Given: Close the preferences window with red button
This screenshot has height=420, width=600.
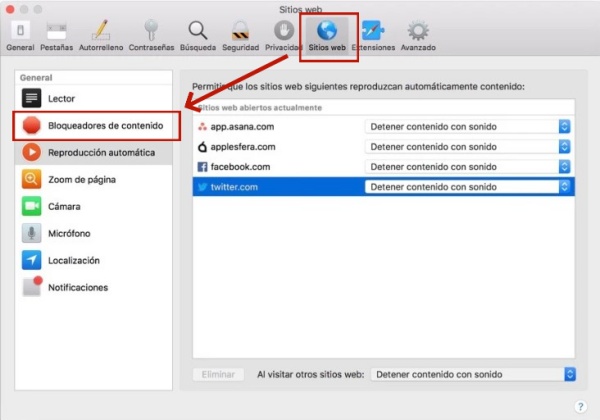Looking at the screenshot, I should tap(10, 9).
